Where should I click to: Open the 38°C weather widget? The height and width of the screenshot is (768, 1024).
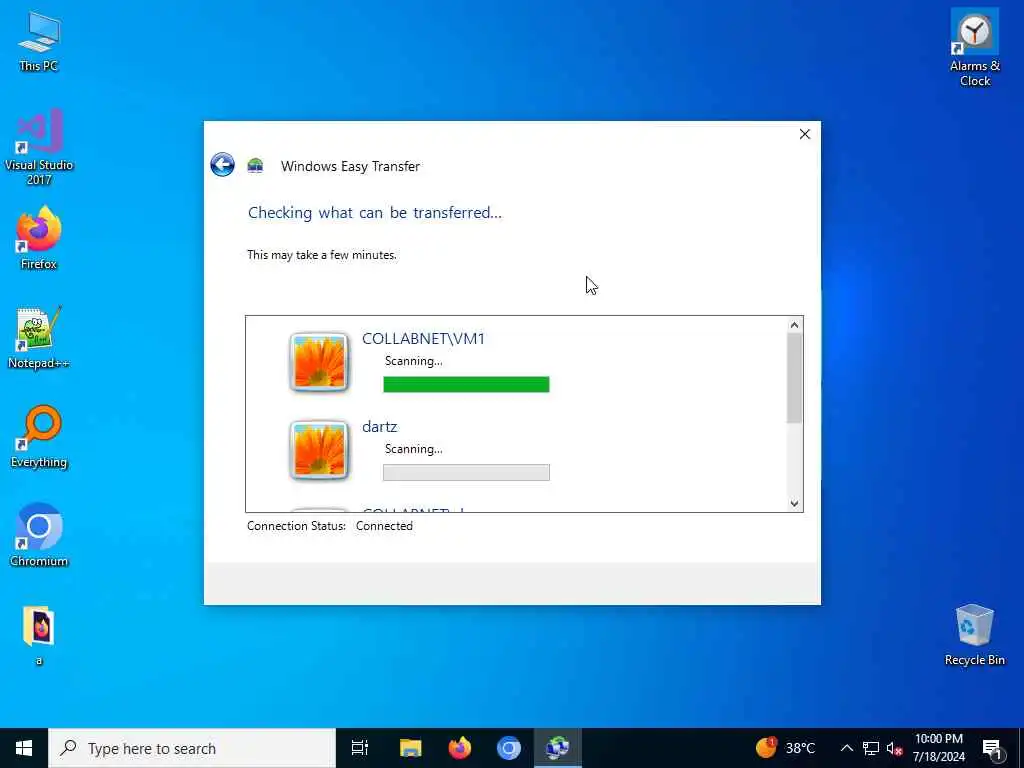click(786, 748)
